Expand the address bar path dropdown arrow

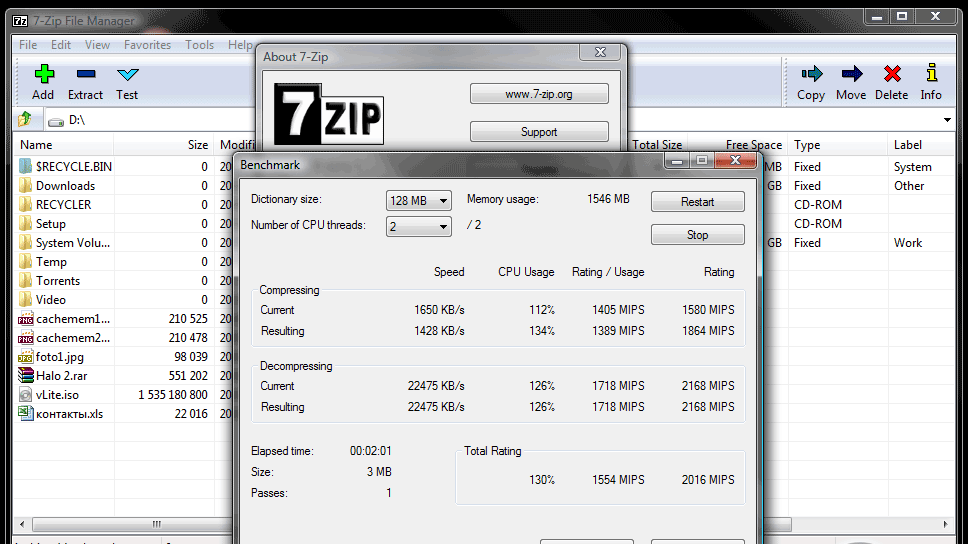(x=947, y=120)
